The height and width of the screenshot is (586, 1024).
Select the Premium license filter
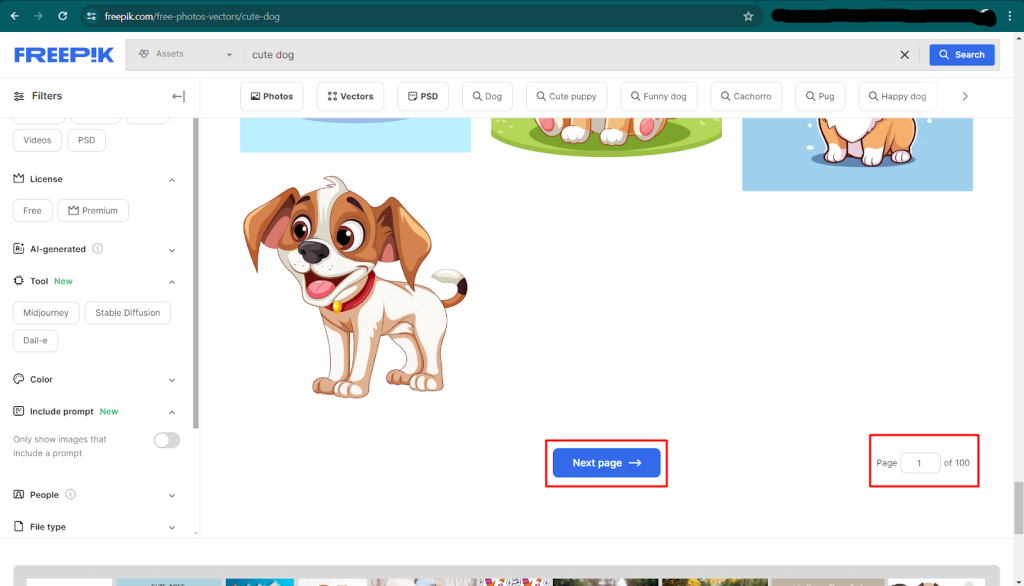[x=93, y=210]
